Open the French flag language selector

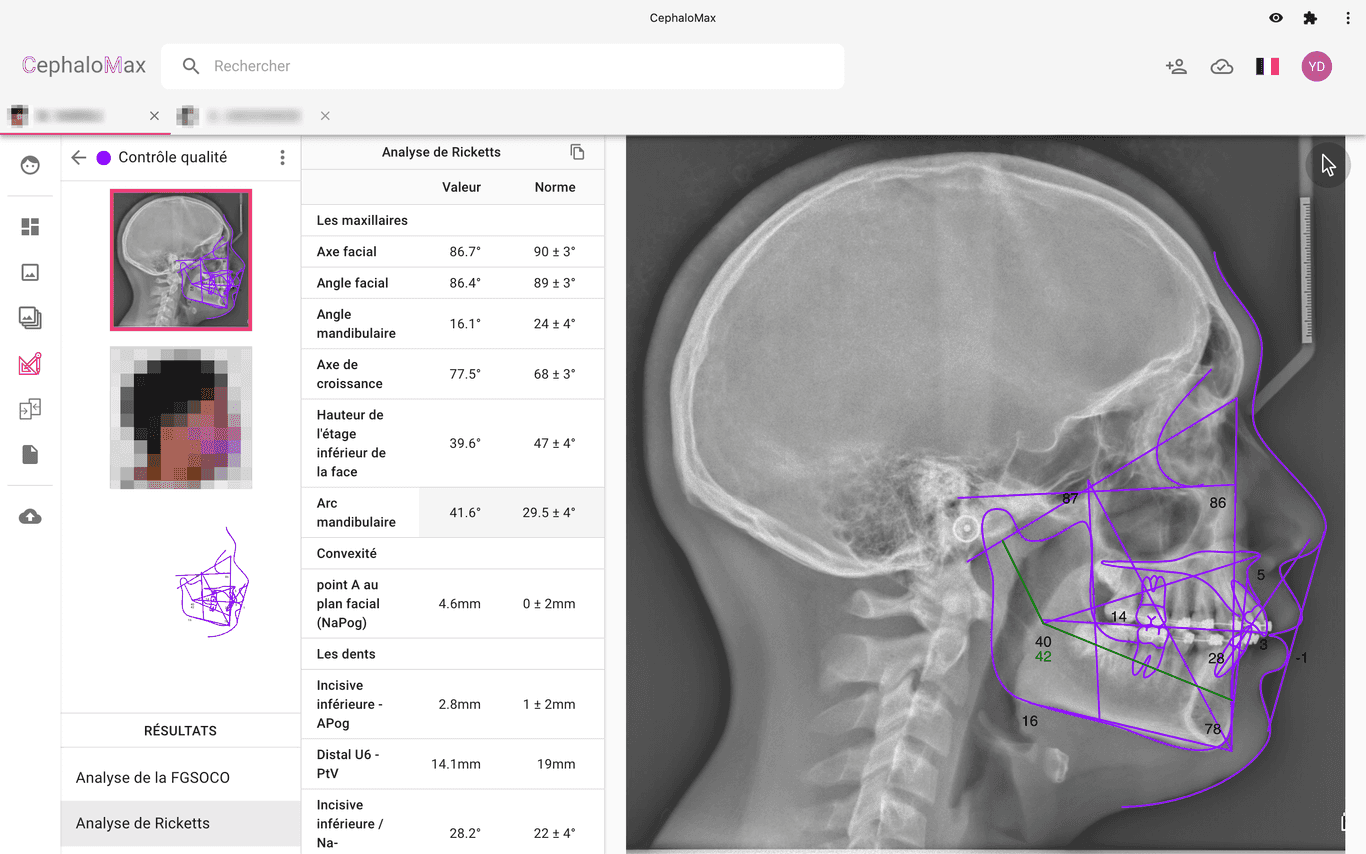click(1267, 67)
